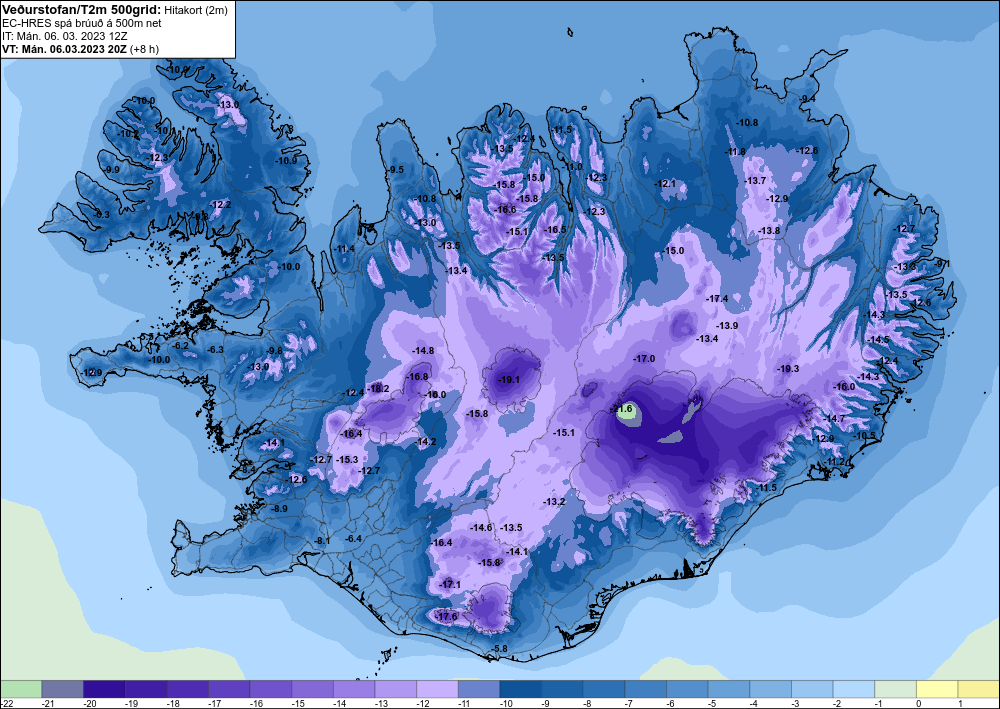
Task: Click the -8.4 temperature value
Action: point(248,470)
